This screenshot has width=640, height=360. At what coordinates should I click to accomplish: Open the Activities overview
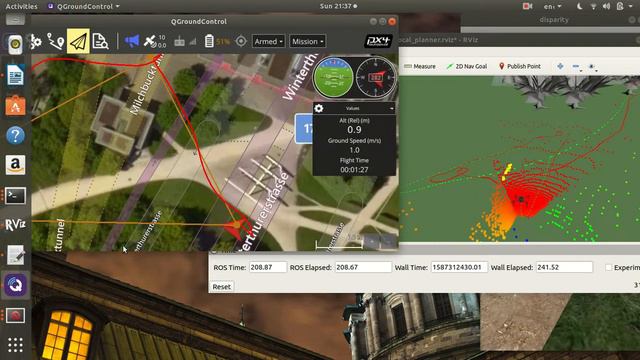(21, 6)
